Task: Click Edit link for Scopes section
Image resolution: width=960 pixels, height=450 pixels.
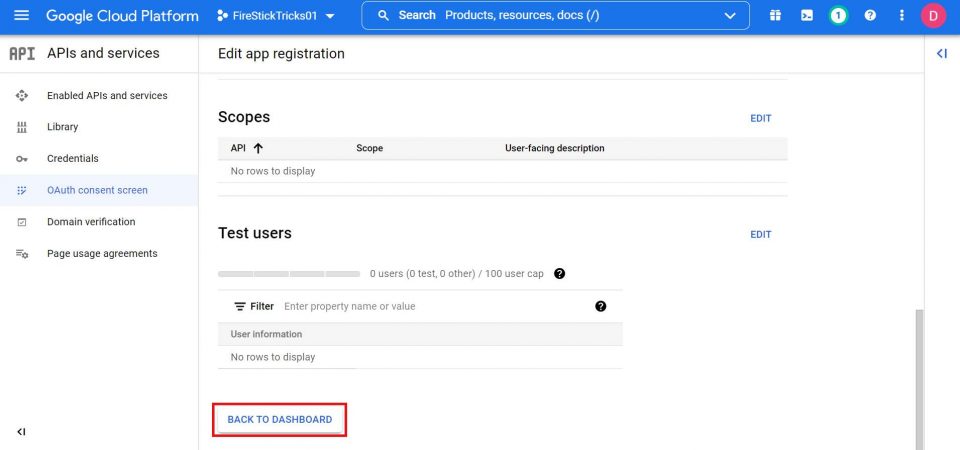Action: click(761, 118)
